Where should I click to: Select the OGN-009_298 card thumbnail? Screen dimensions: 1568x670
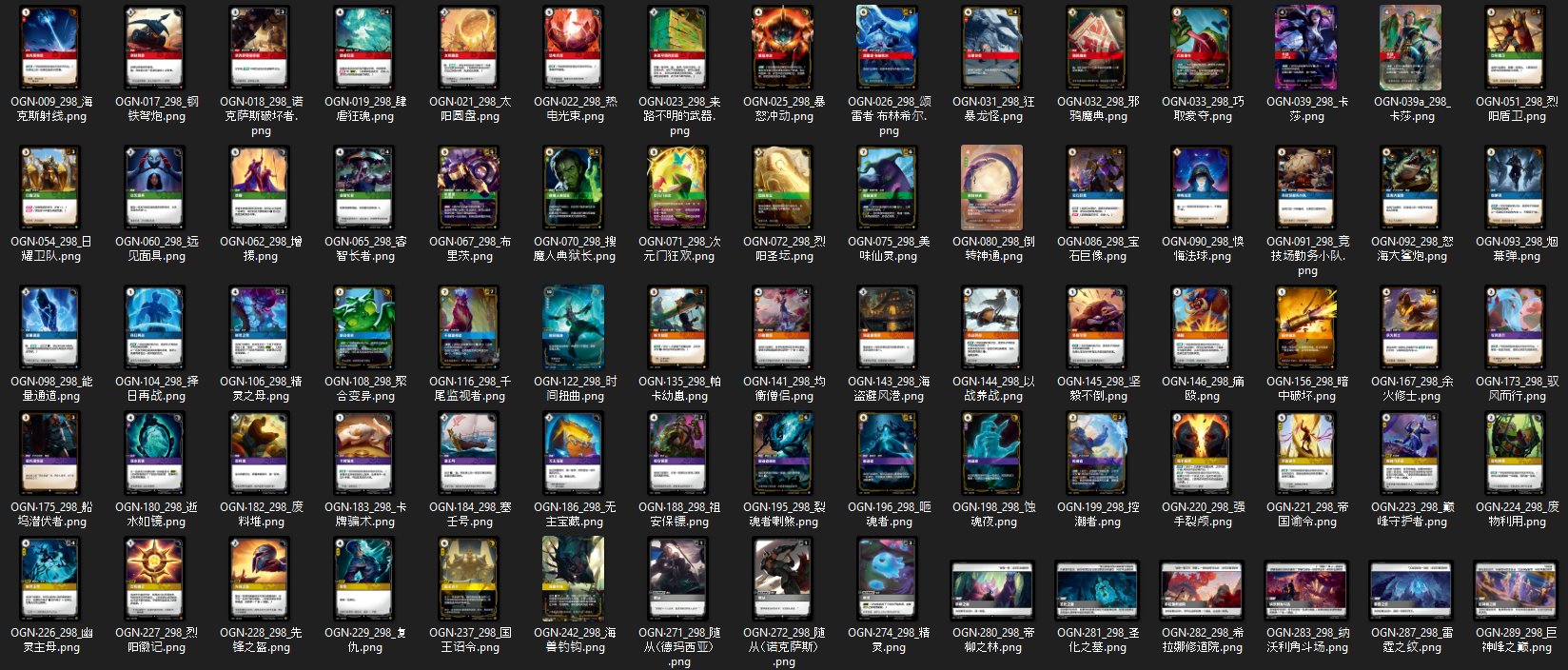click(51, 48)
